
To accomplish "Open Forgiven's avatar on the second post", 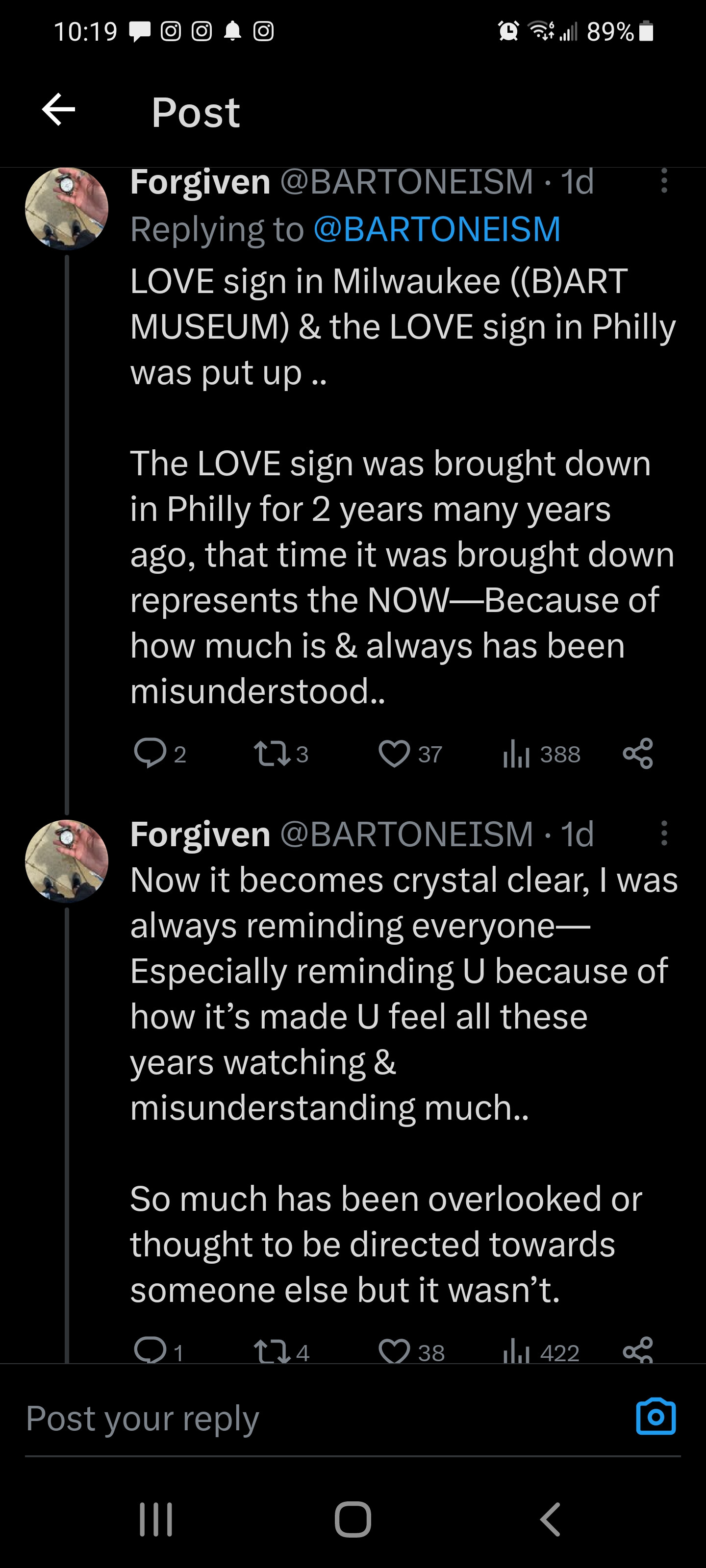I will pos(66,861).
